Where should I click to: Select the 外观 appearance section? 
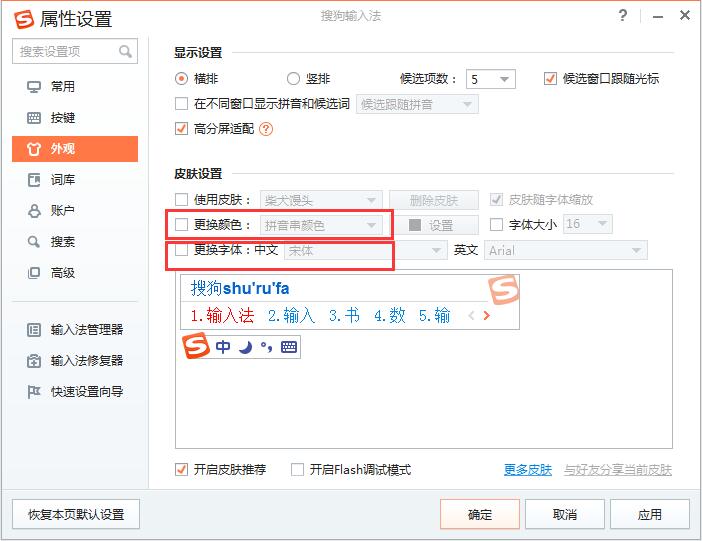[x=75, y=149]
